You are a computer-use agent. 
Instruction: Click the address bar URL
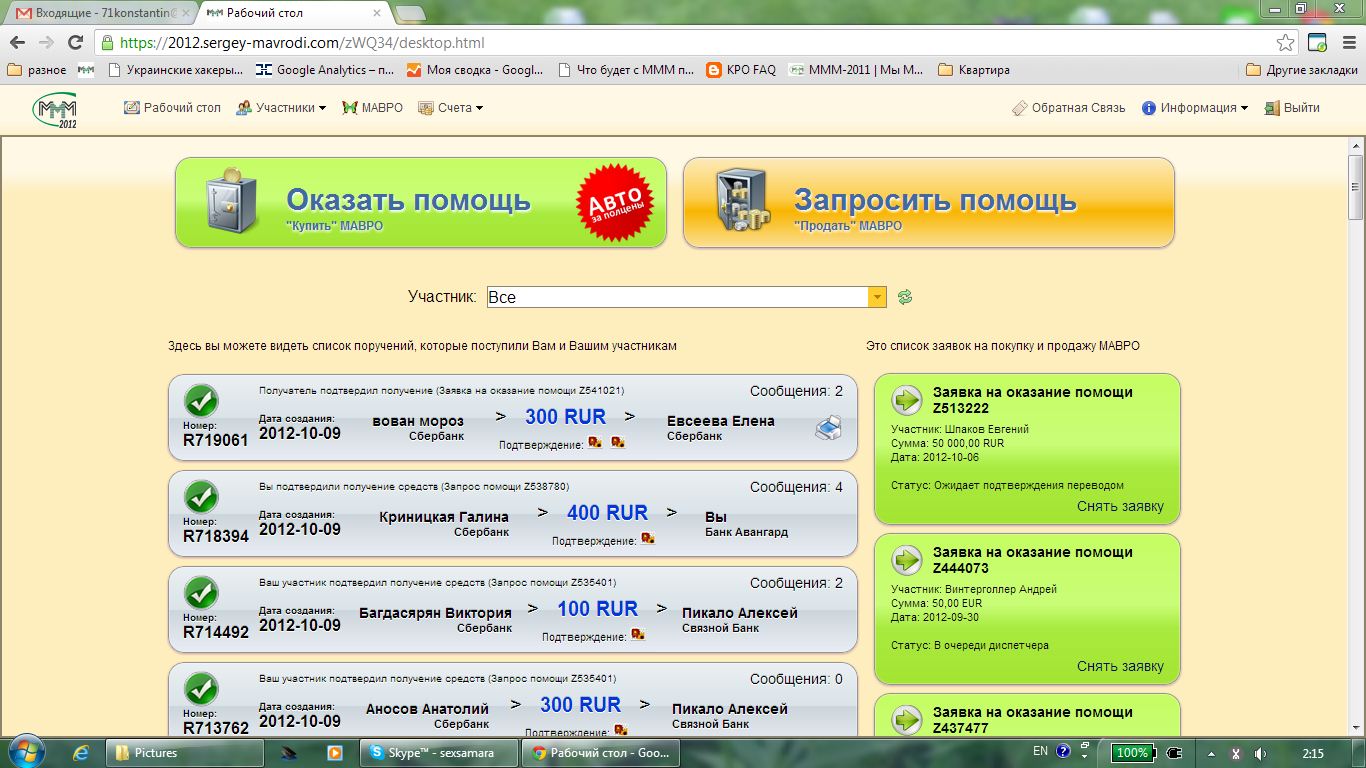tap(302, 43)
